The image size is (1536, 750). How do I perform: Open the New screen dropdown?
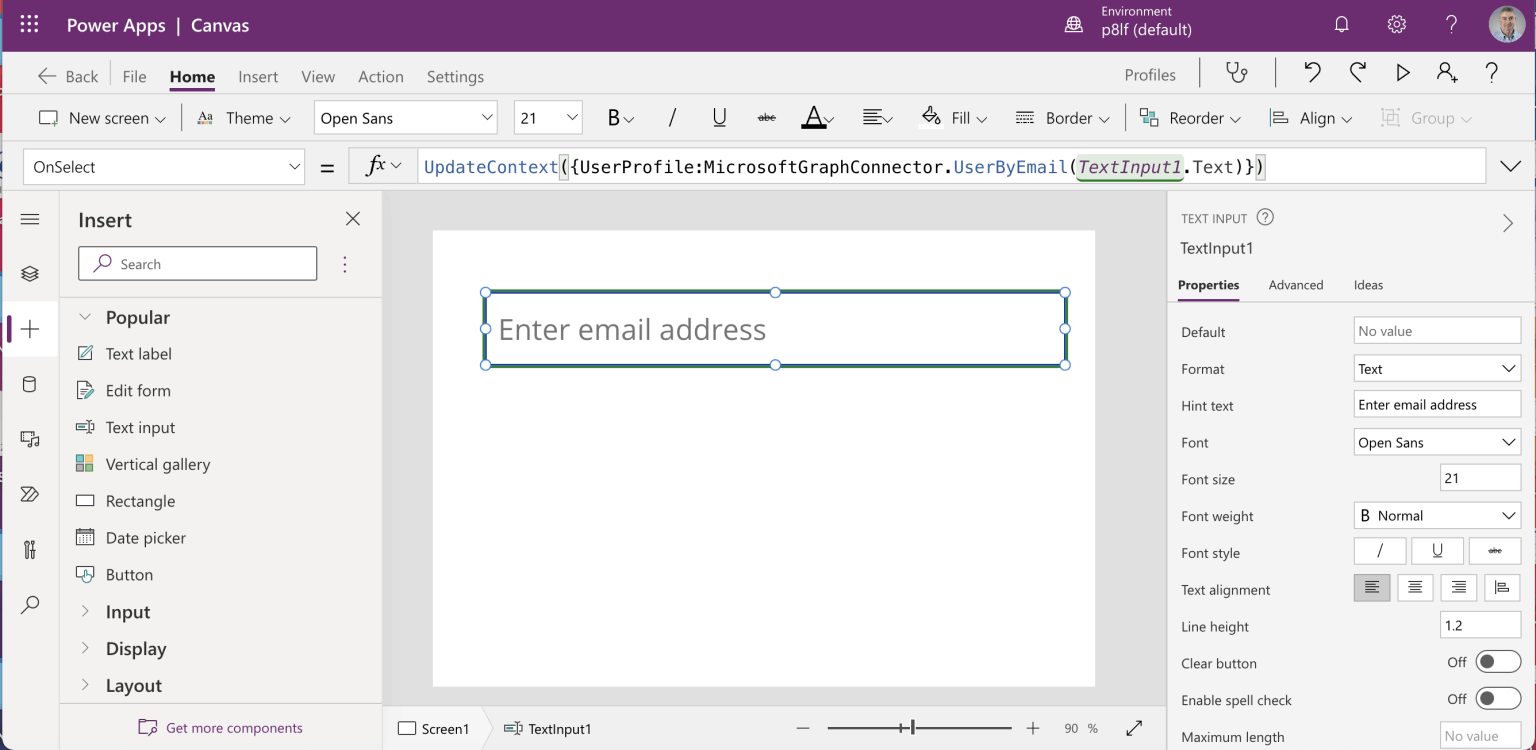pos(102,118)
